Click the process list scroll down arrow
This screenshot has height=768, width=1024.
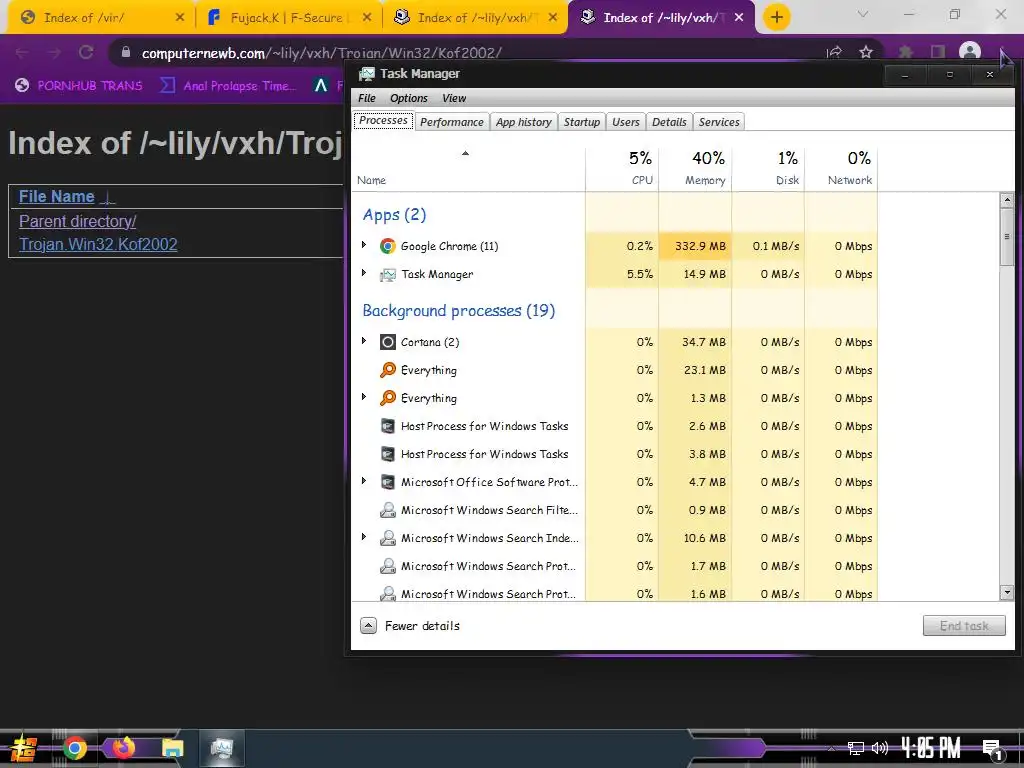(x=1006, y=593)
